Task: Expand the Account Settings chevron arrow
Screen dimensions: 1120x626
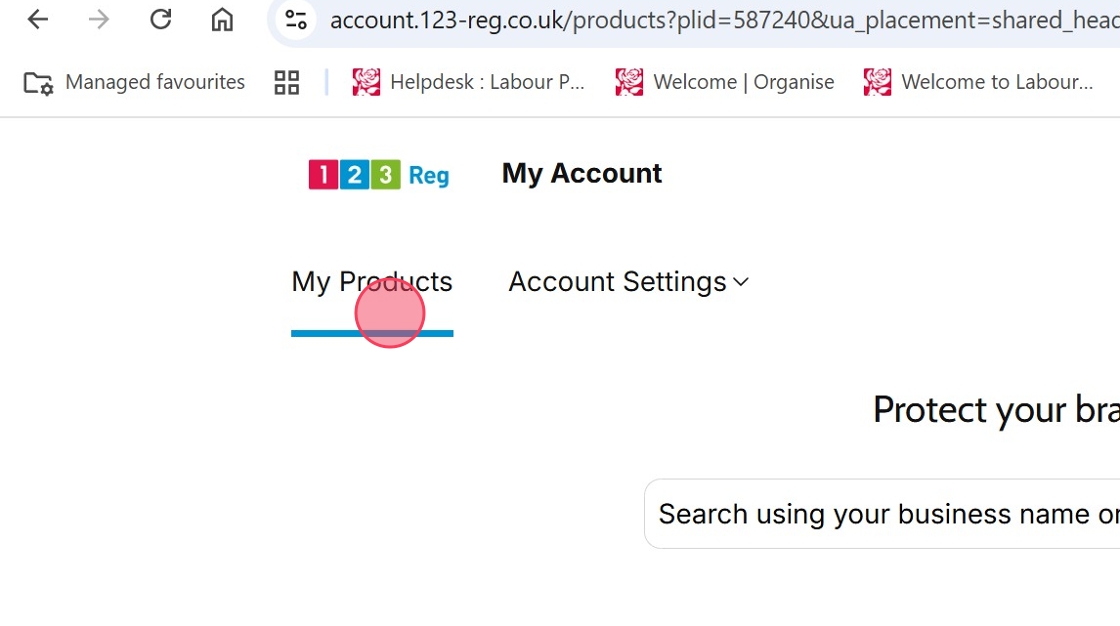Action: [741, 282]
